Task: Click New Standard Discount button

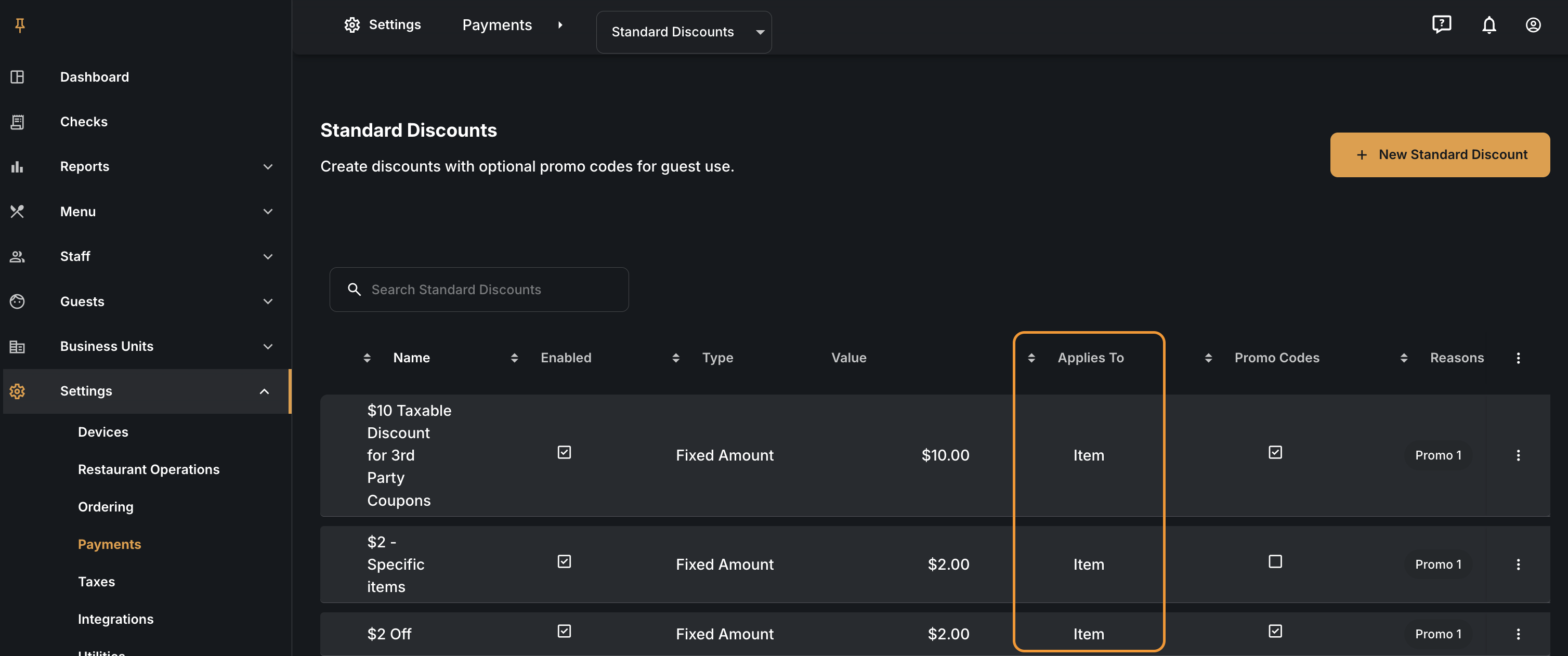Action: point(1440,154)
